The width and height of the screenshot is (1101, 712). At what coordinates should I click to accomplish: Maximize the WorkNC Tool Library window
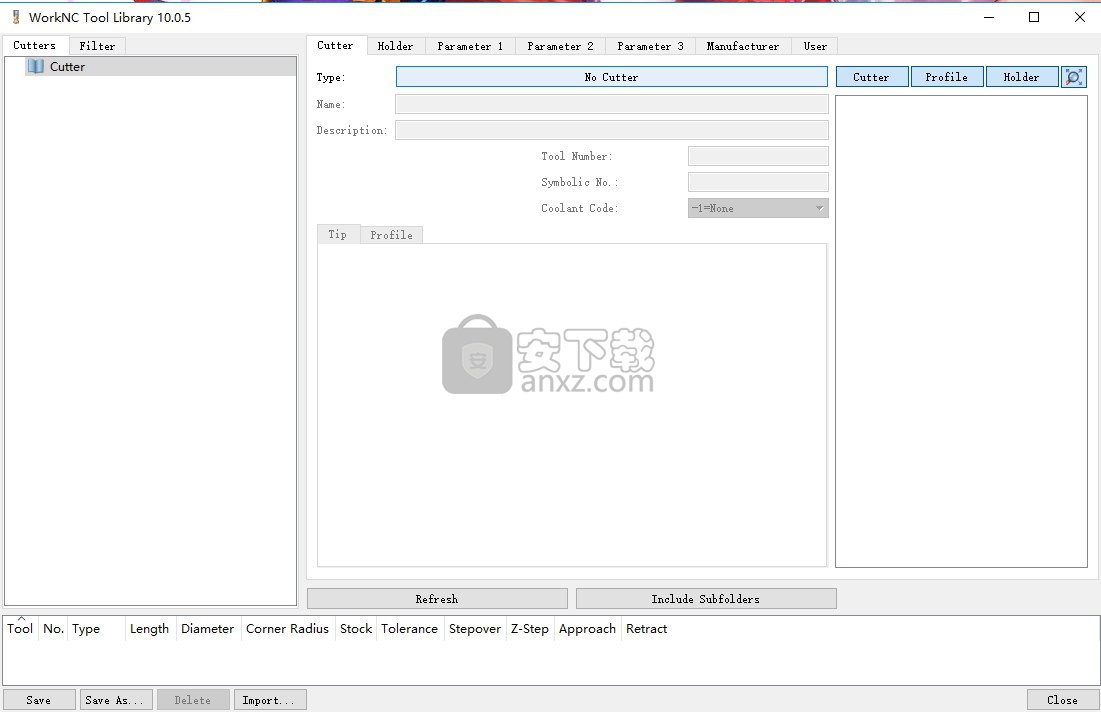(1034, 17)
